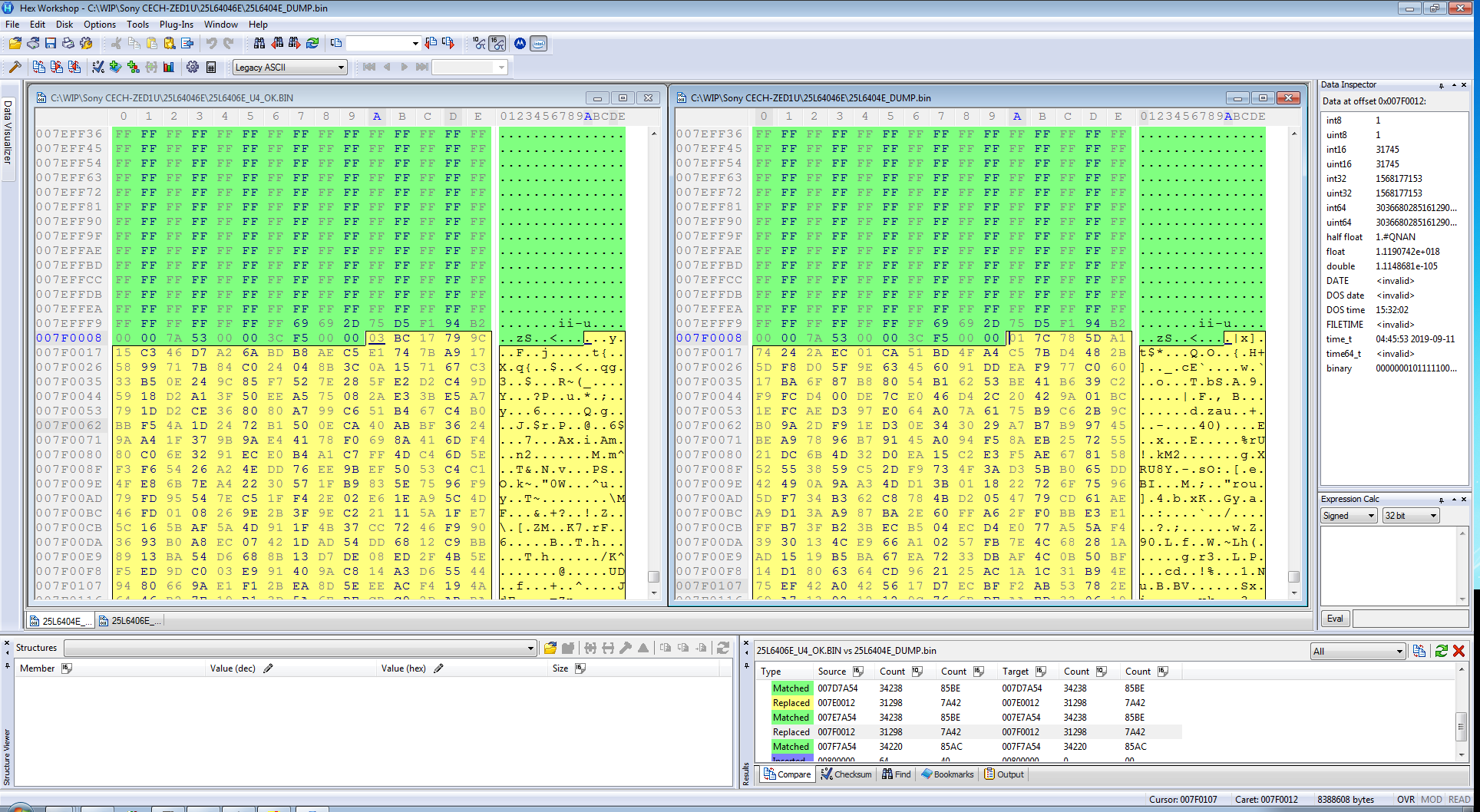Click the Generate Checksum icon
The width and height of the screenshot is (1480, 812).
(x=98, y=68)
